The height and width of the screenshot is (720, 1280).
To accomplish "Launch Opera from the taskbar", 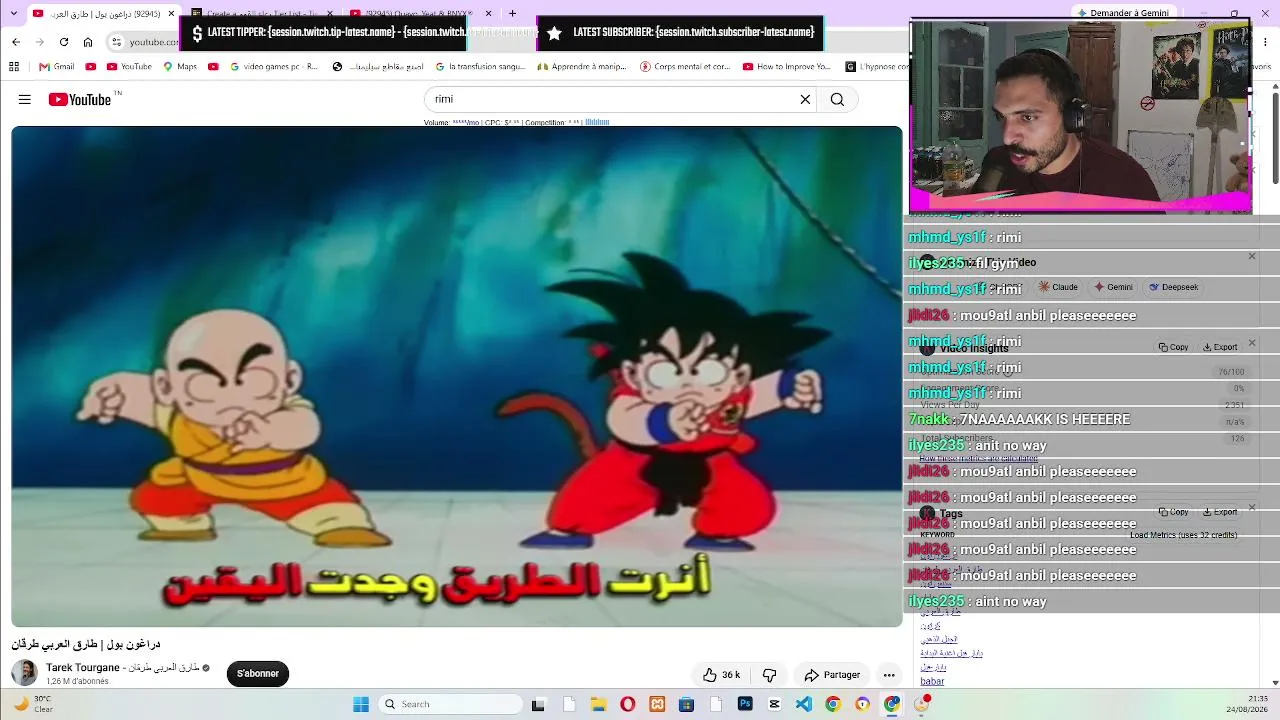I will point(628,704).
